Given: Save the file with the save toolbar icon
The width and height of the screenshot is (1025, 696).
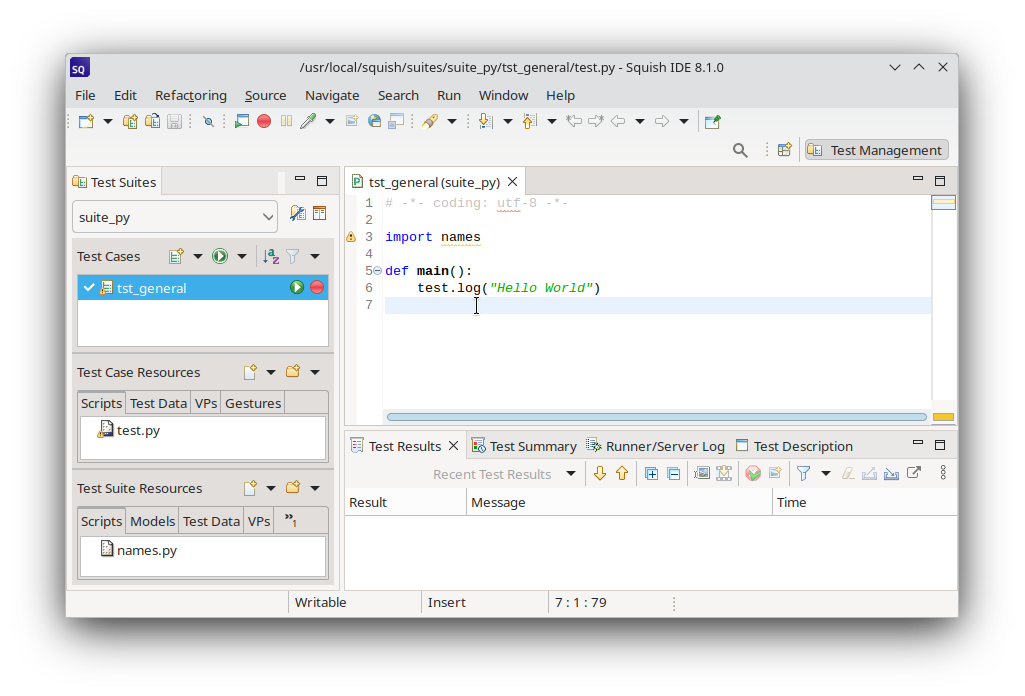Looking at the screenshot, I should [175, 121].
